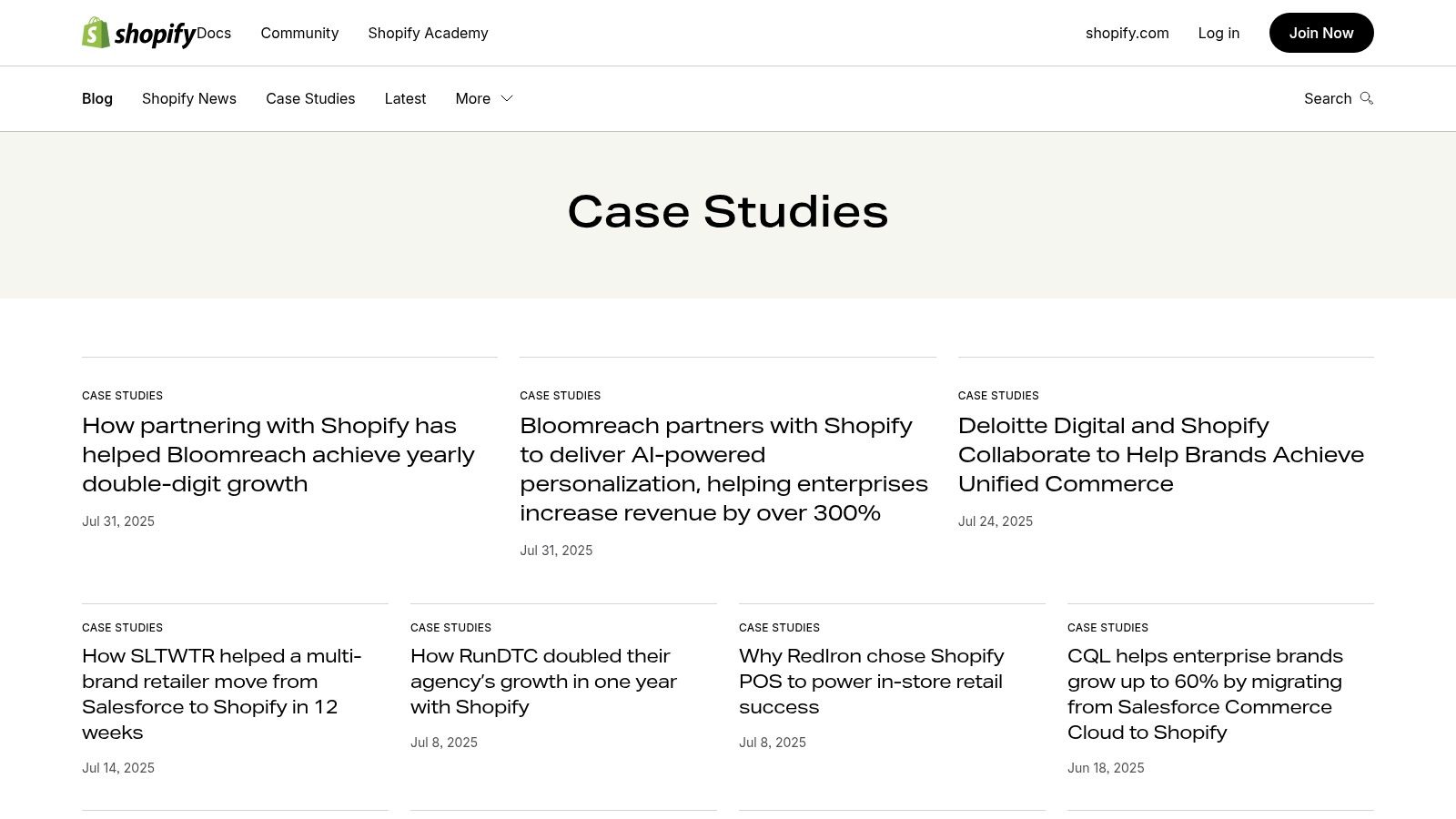Open the Docs menu item
The image size is (1456, 819).
click(x=214, y=33)
